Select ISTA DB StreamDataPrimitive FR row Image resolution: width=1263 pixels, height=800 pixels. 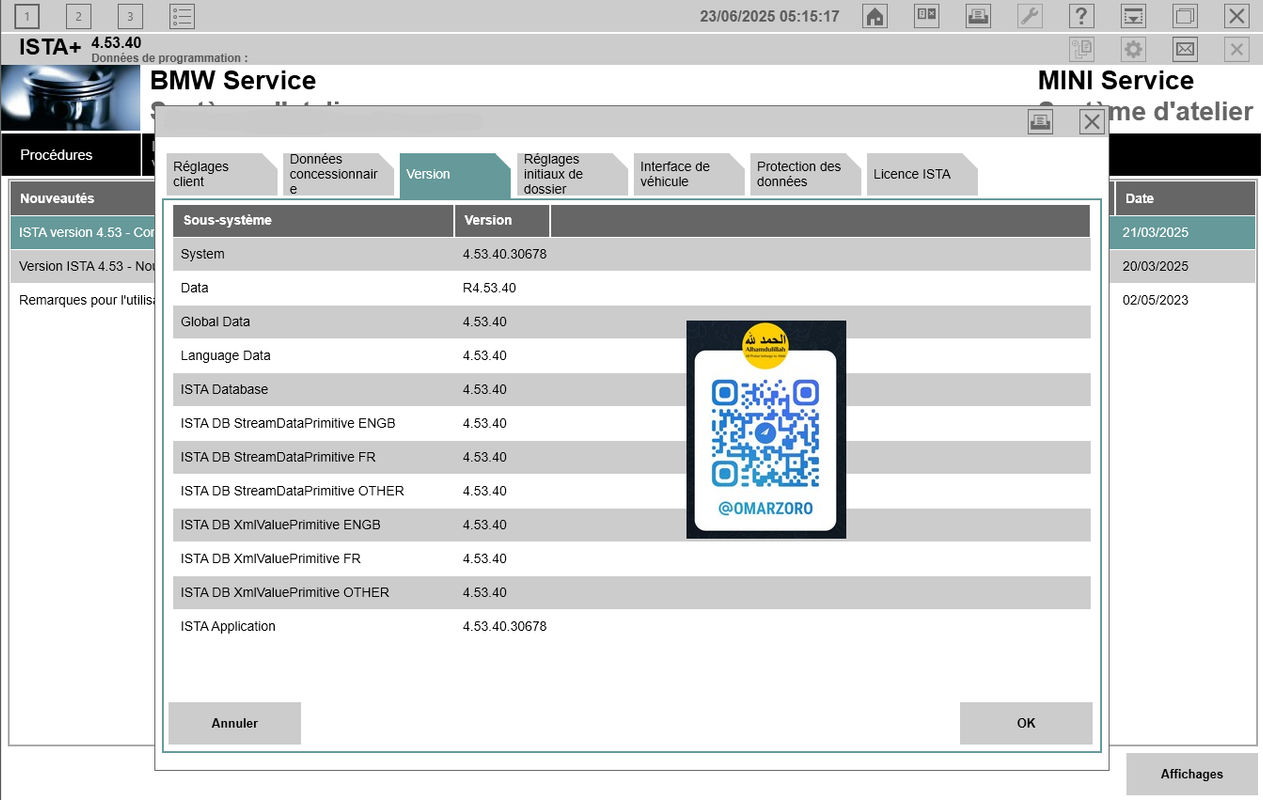(x=632, y=458)
